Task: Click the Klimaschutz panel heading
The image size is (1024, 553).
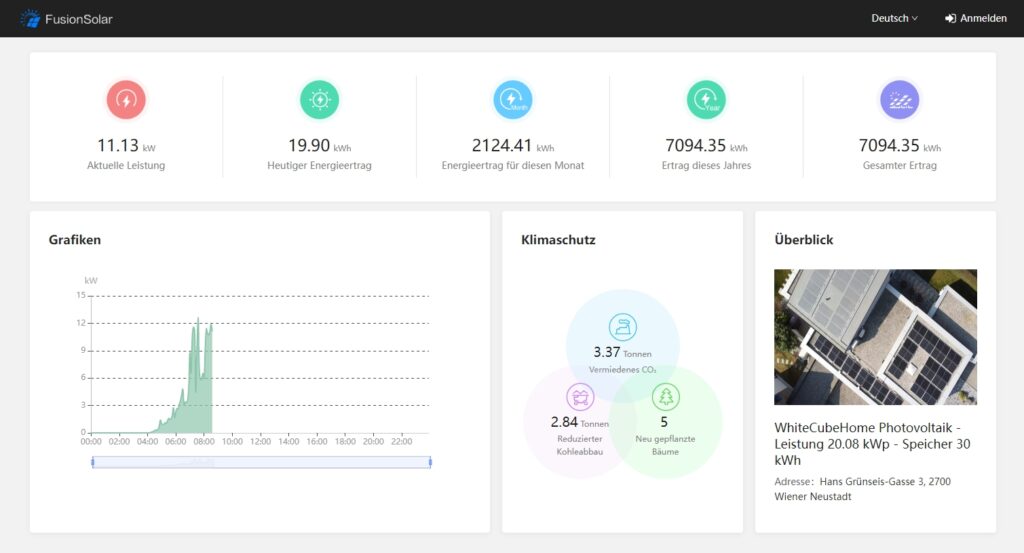Action: pyautogui.click(x=558, y=240)
